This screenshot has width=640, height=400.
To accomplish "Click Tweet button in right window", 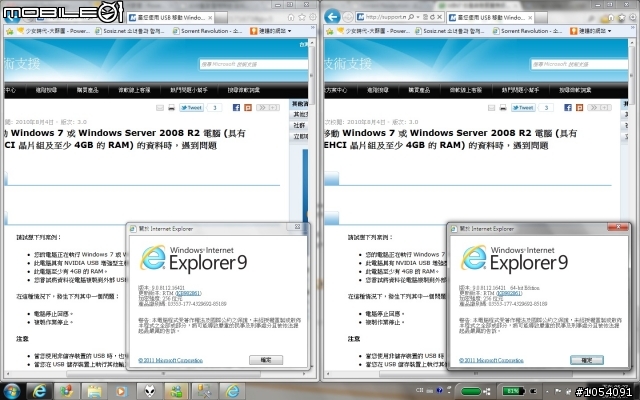I will (523, 108).
